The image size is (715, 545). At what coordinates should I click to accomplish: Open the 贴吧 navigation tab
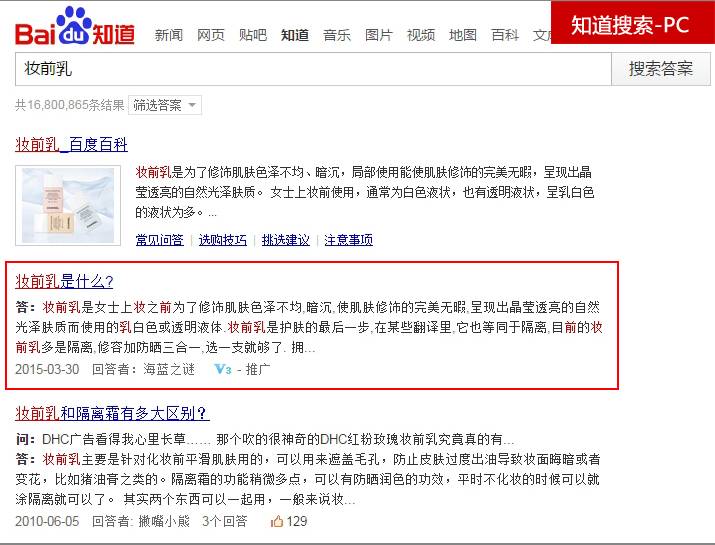click(253, 35)
